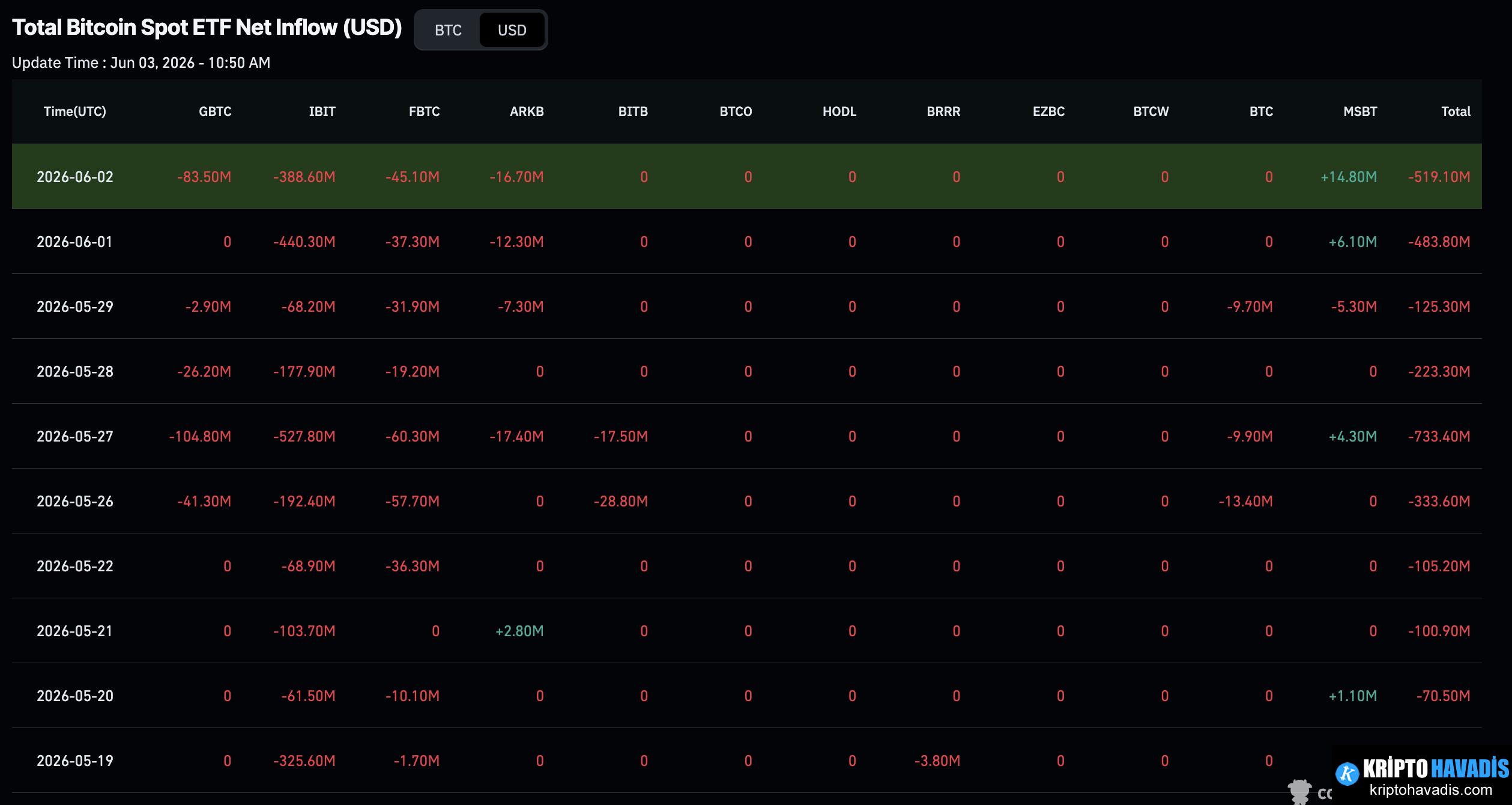Click the -733.40M total value
The image size is (1512, 805).
[x=1439, y=436]
